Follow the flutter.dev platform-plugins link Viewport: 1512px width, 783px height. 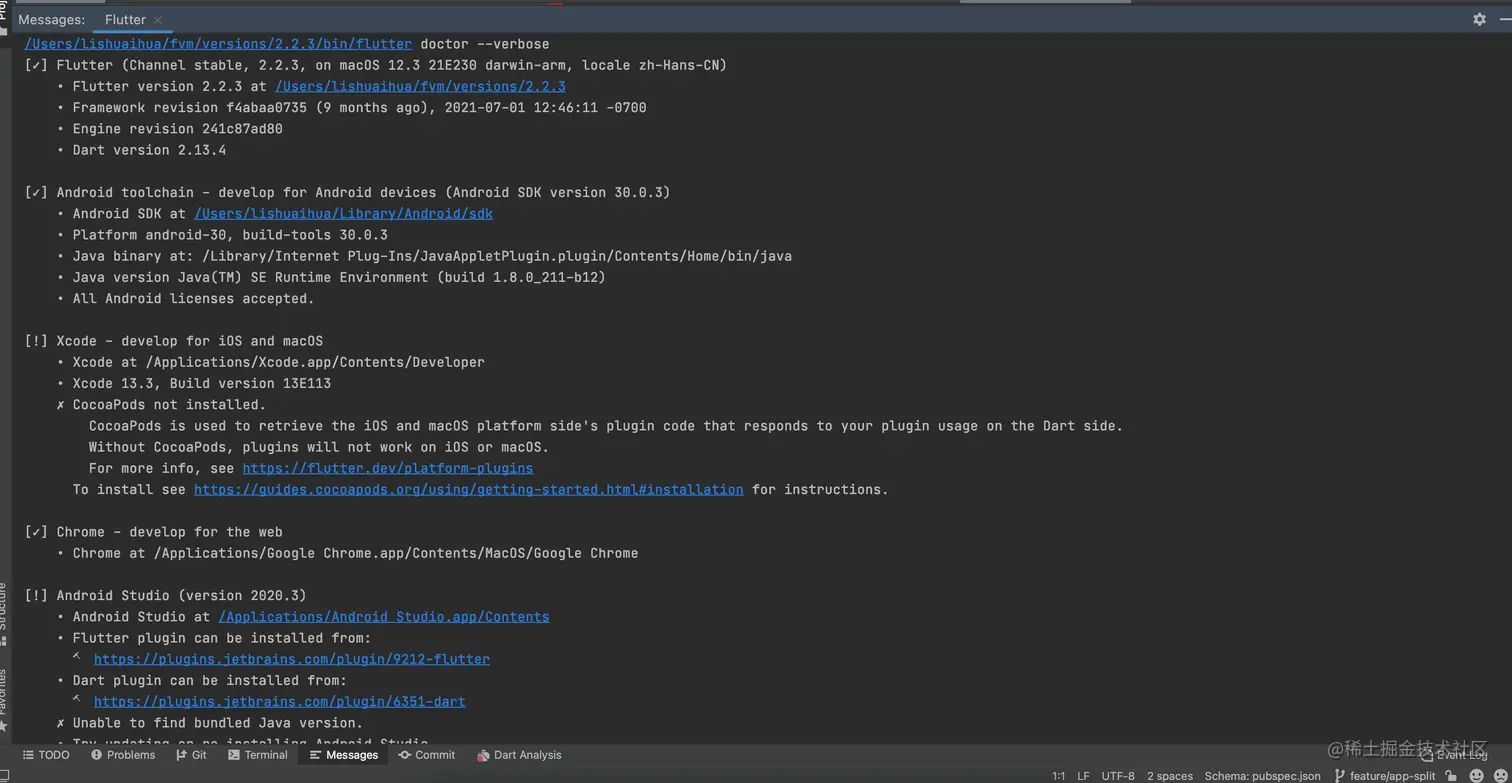point(388,469)
